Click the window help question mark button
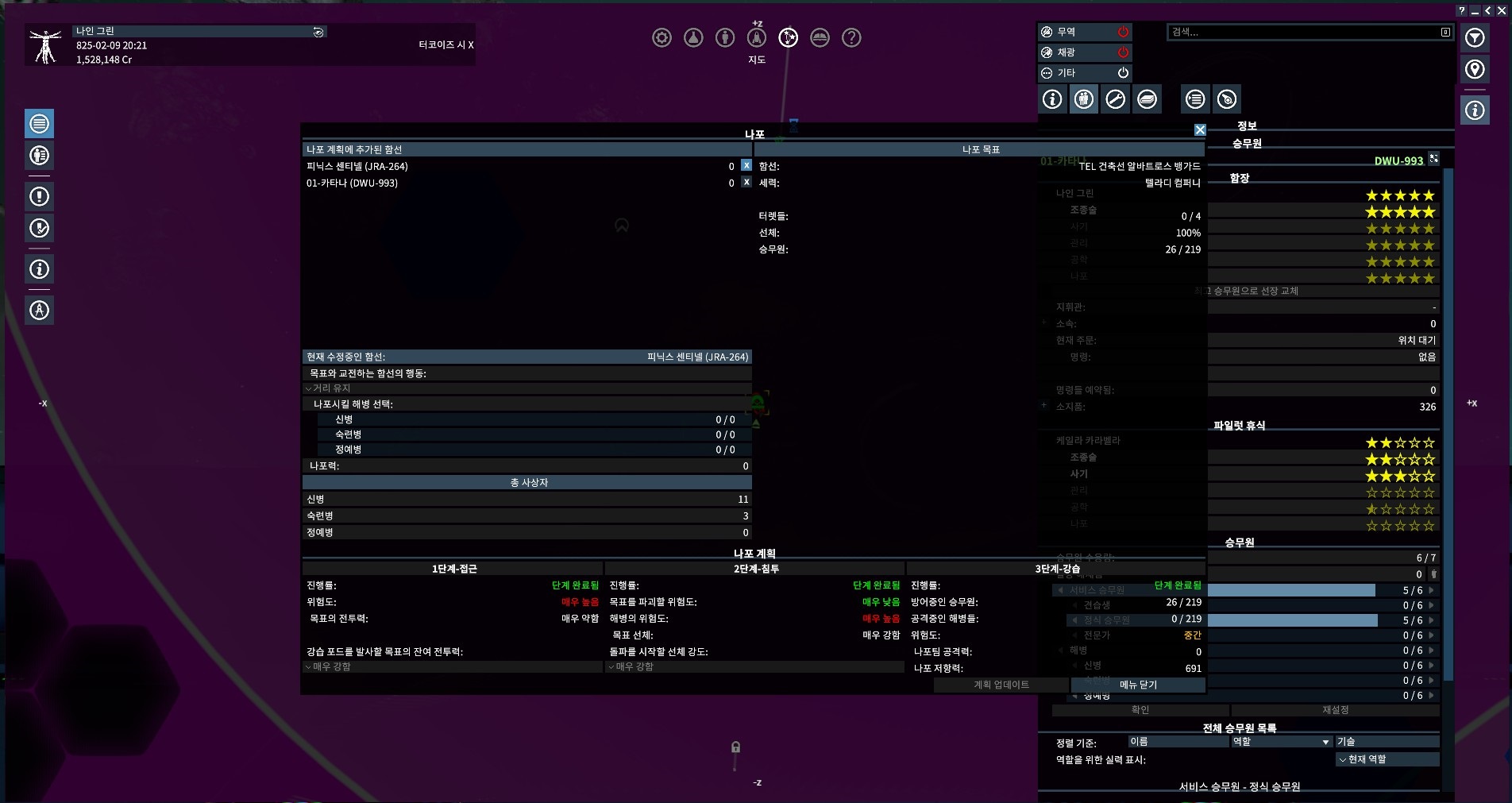The image size is (1512, 803). coord(1461,10)
